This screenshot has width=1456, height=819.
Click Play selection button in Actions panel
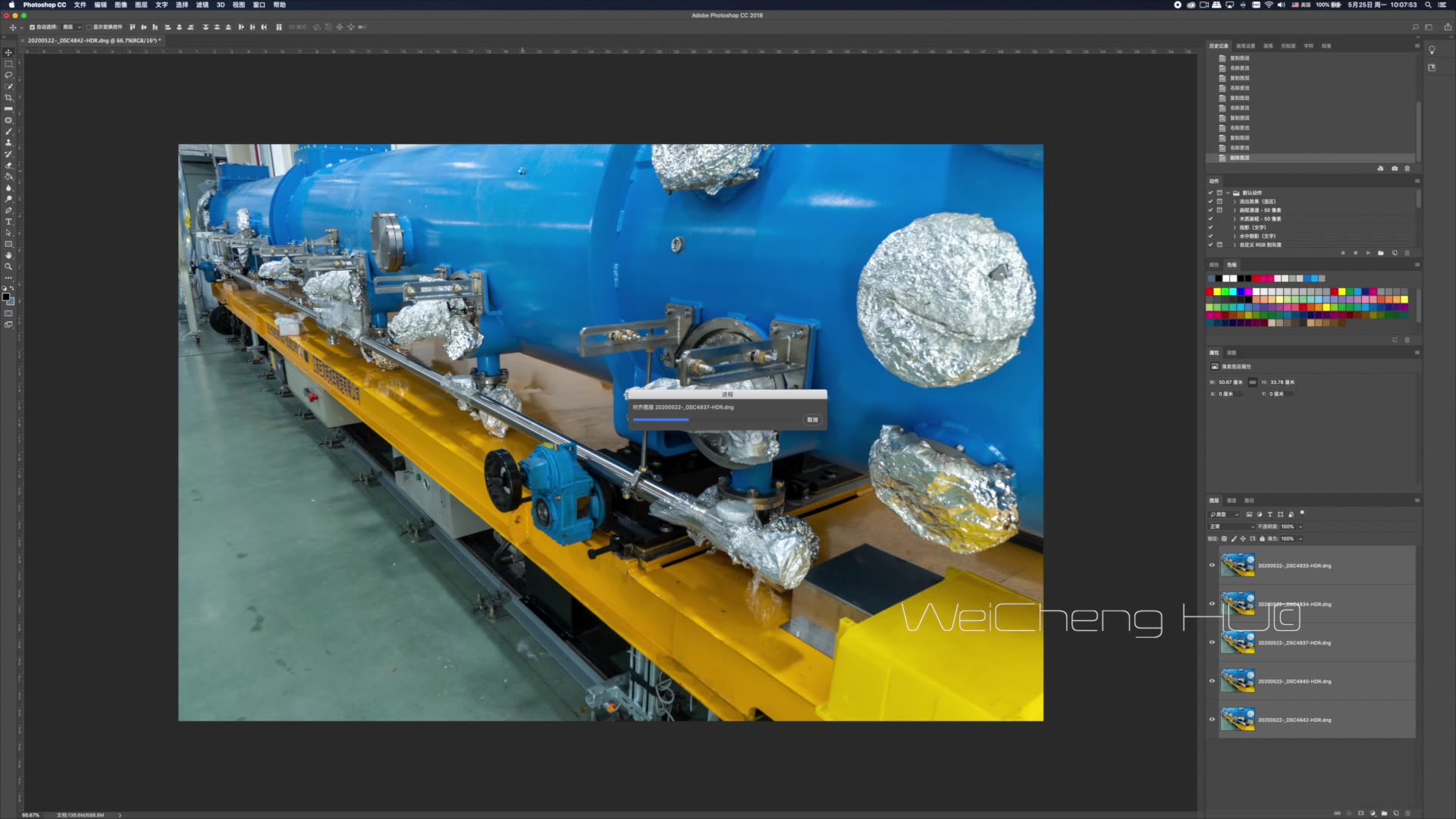pos(1368,253)
